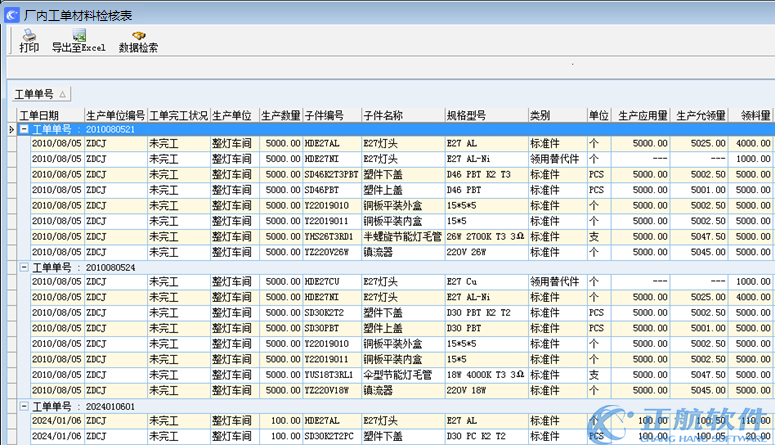Select the 领用替代件 cell in the HDE27NI row of group 2010080521

tap(558, 159)
